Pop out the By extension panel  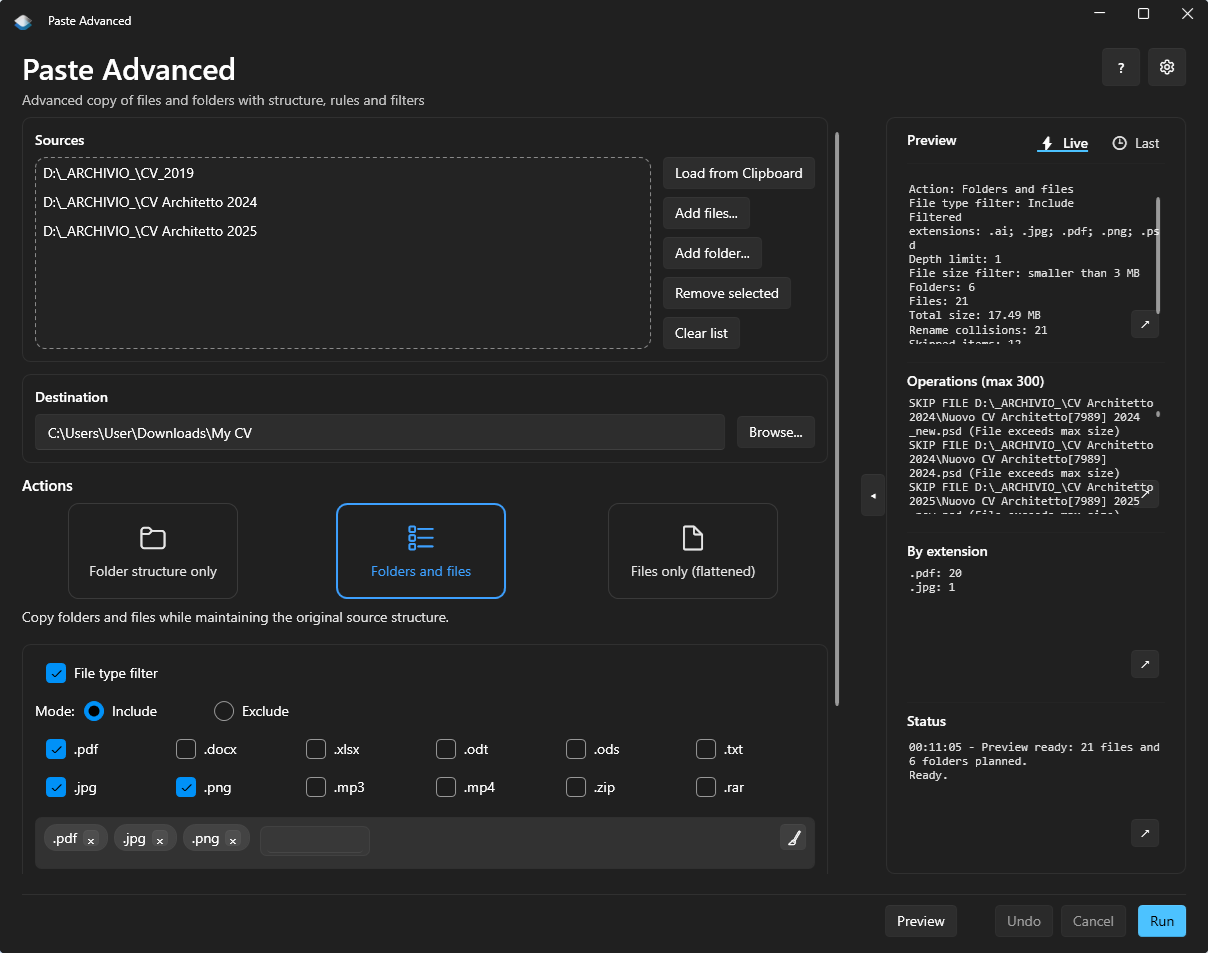(x=1145, y=664)
